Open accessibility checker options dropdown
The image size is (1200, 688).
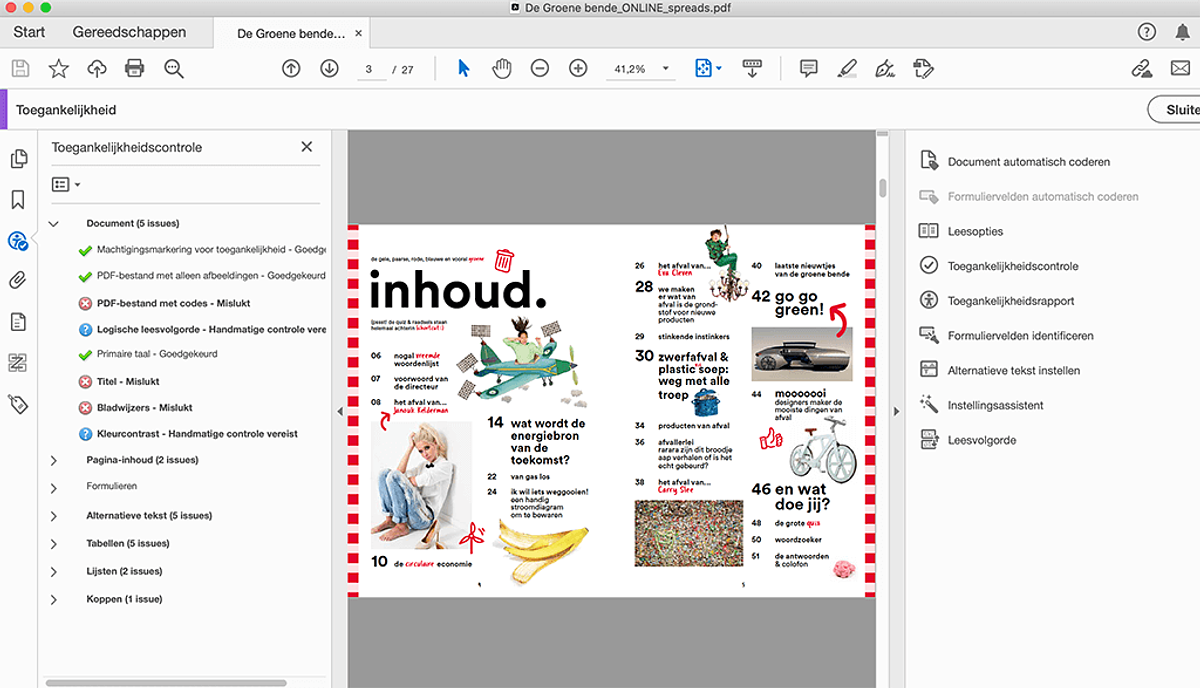(x=66, y=185)
